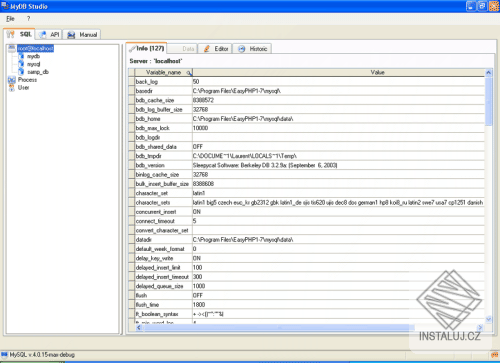Click the status bar right corner icon
The image size is (500, 363).
[x=495, y=355]
